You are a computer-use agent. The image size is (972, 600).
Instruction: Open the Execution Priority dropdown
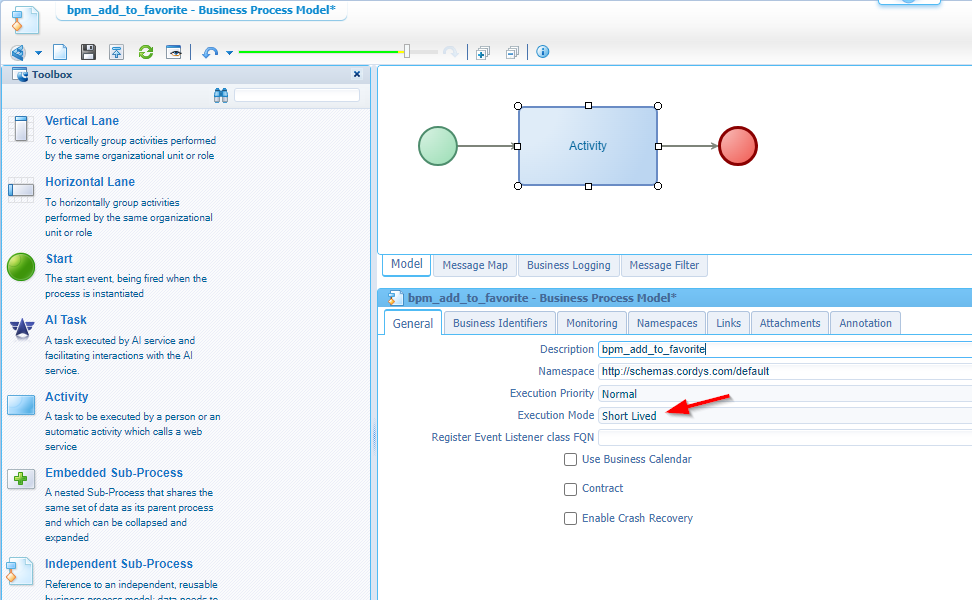[x=784, y=394]
